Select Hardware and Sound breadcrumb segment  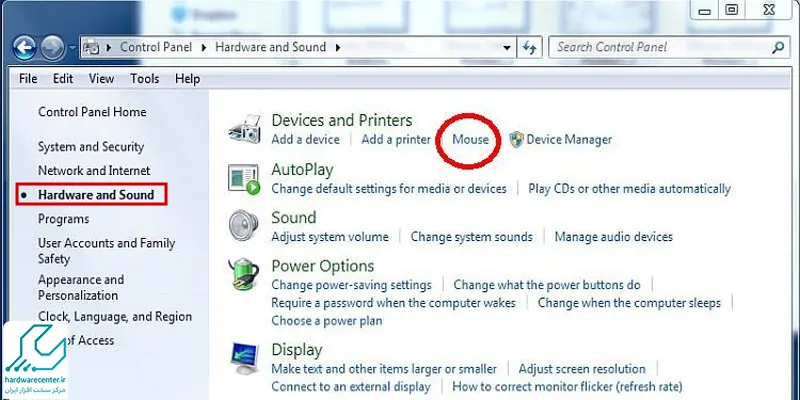(x=270, y=47)
